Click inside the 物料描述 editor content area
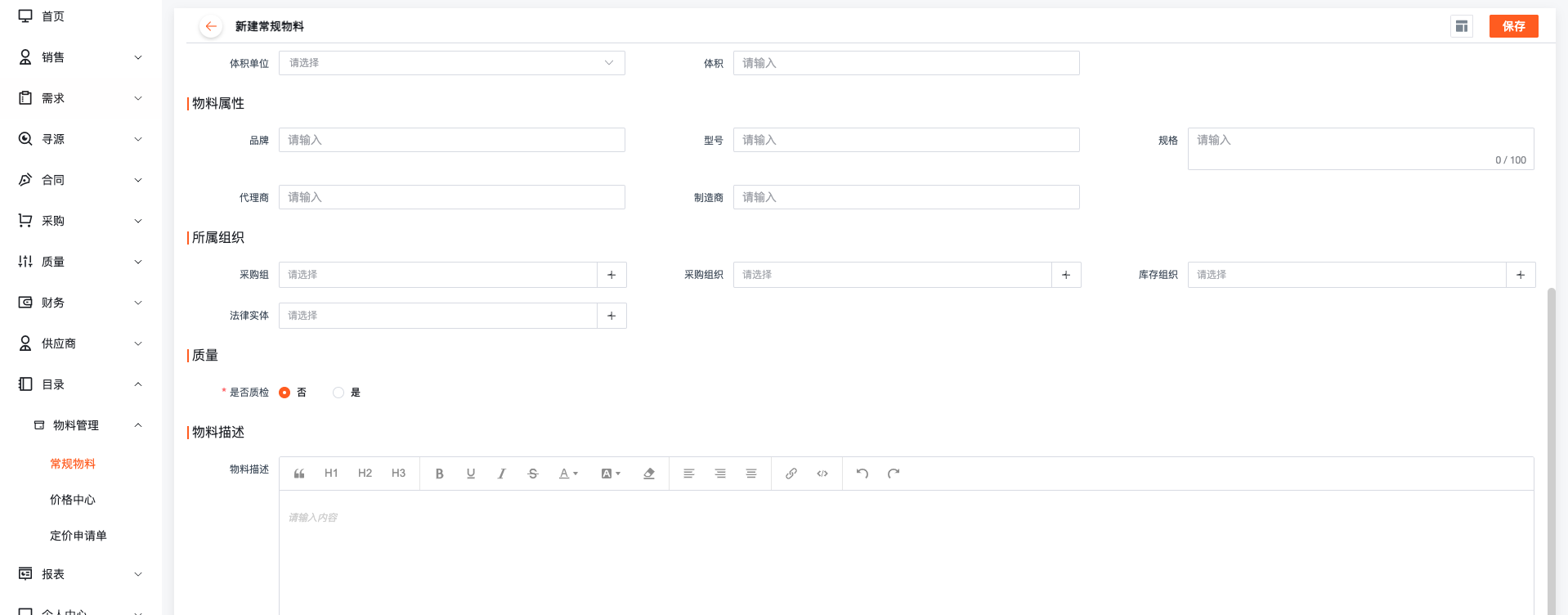Screen dimensions: 1568x615 coord(907,553)
